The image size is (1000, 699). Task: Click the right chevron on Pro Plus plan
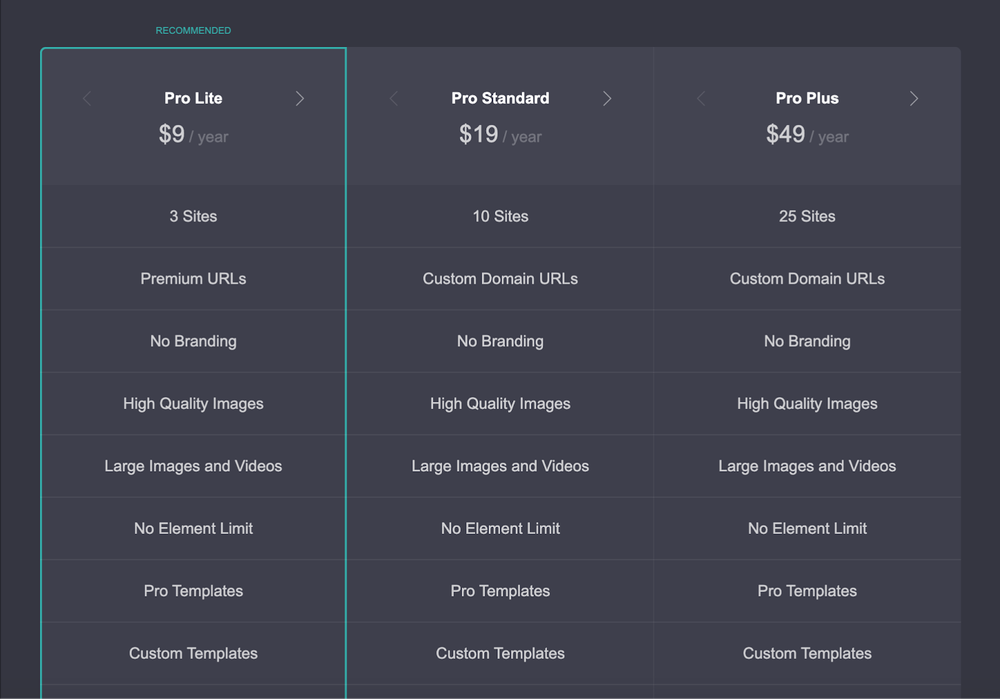tap(913, 98)
